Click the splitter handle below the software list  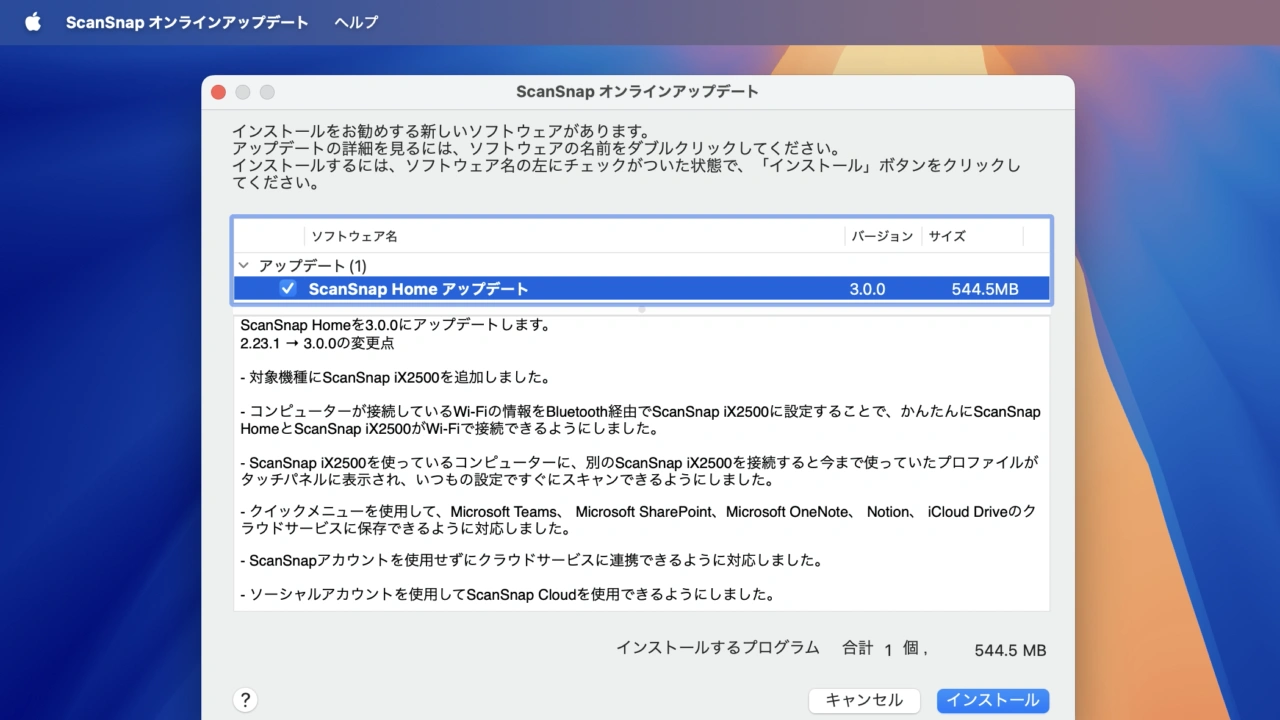tap(641, 310)
